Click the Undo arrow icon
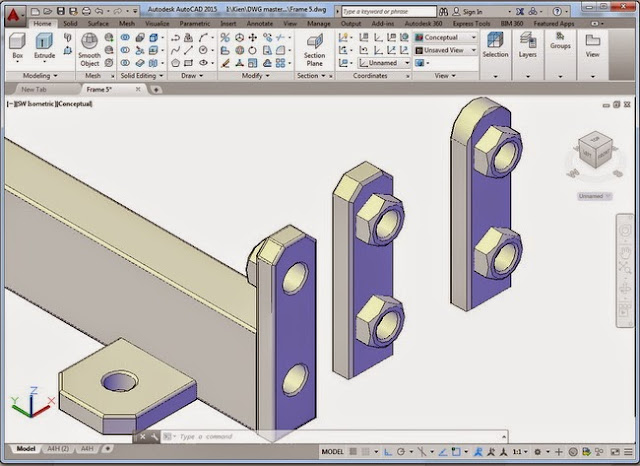The height and width of the screenshot is (466, 640). [99, 11]
